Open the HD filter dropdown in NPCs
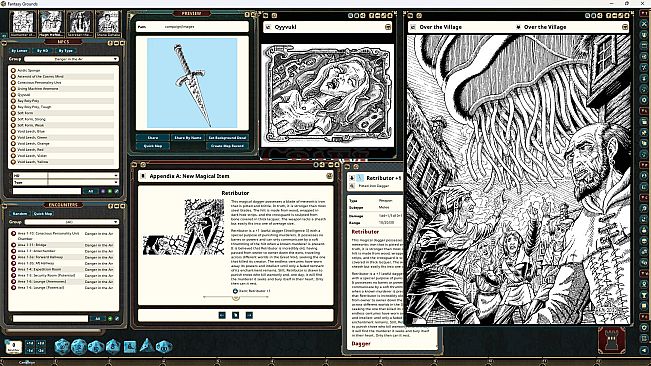Image resolution: width=651 pixels, height=366 pixels. [83, 176]
